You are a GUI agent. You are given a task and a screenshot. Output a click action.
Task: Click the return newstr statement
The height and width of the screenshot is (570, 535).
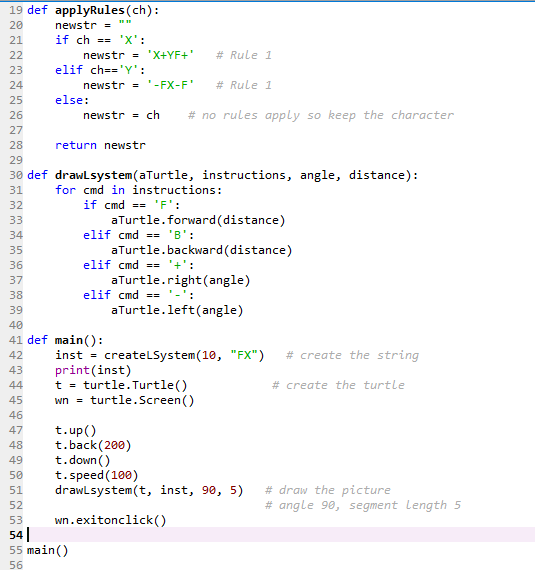pos(100,145)
